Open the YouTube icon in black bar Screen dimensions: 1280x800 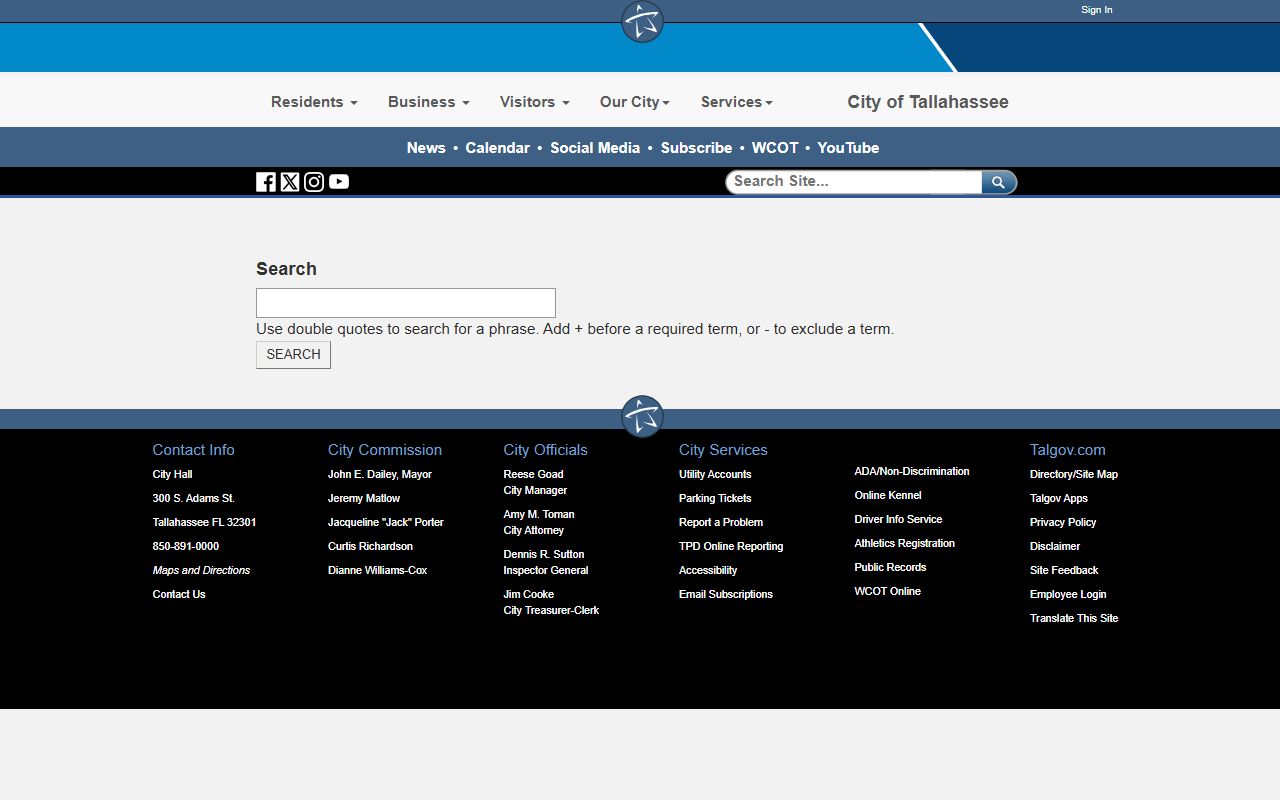339,182
